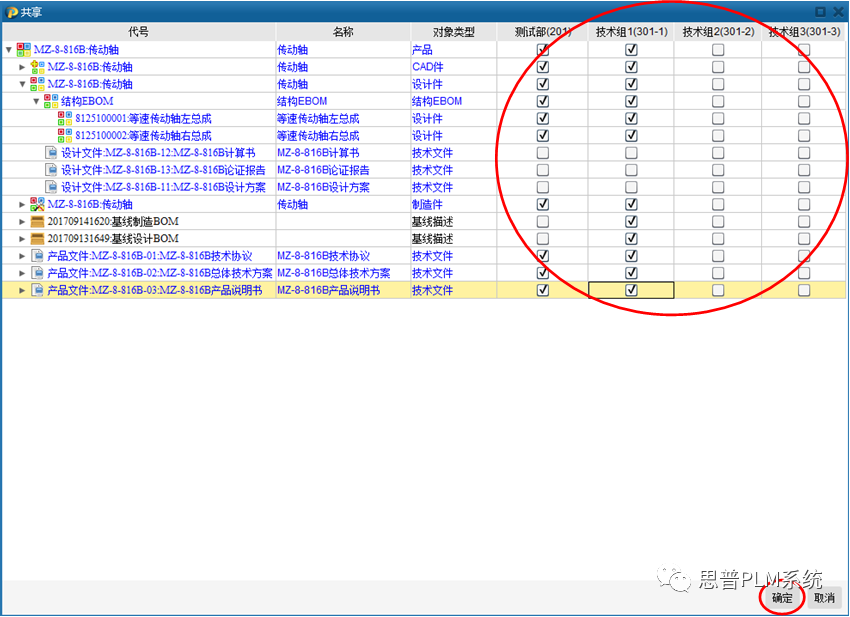Check 技术组2(301-2) for the 产品 row
850x617 pixels.
[x=718, y=49]
